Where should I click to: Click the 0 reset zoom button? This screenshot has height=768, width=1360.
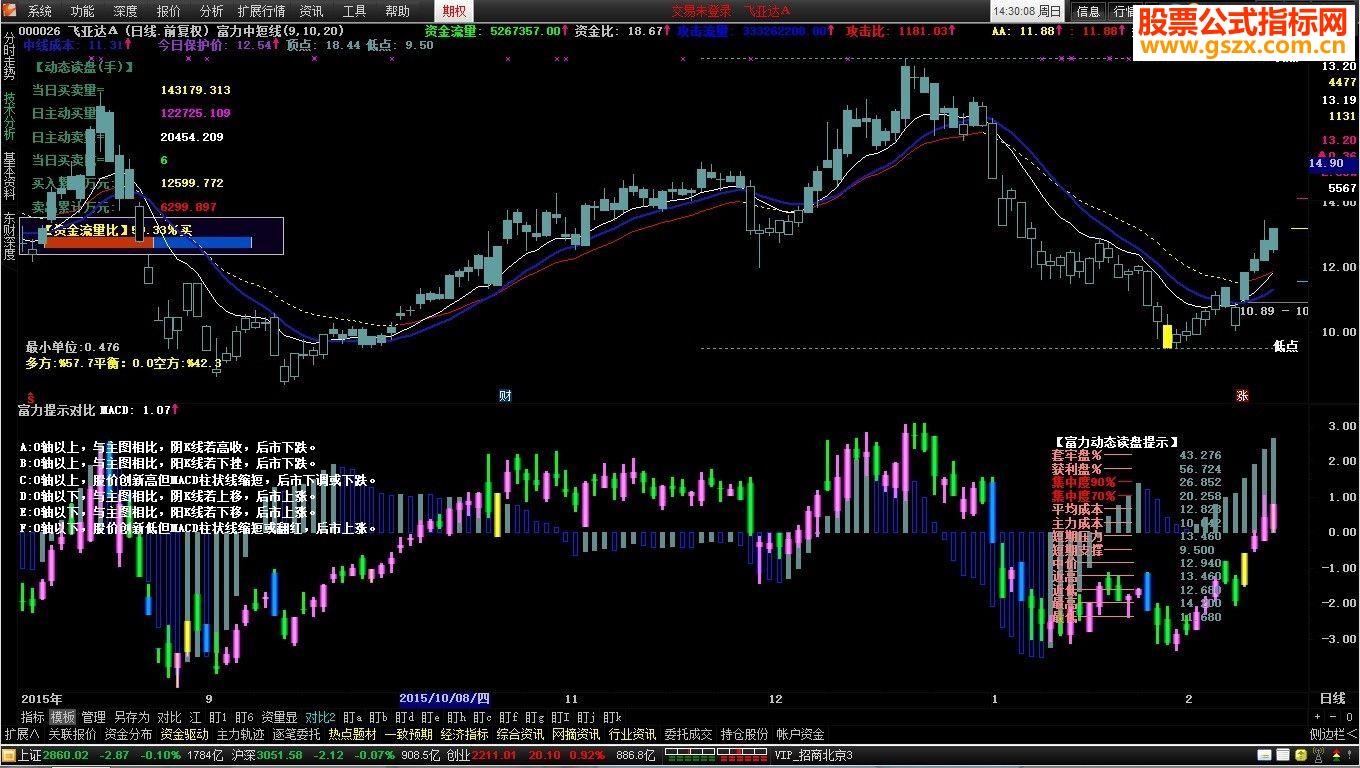pyautogui.click(x=1348, y=717)
